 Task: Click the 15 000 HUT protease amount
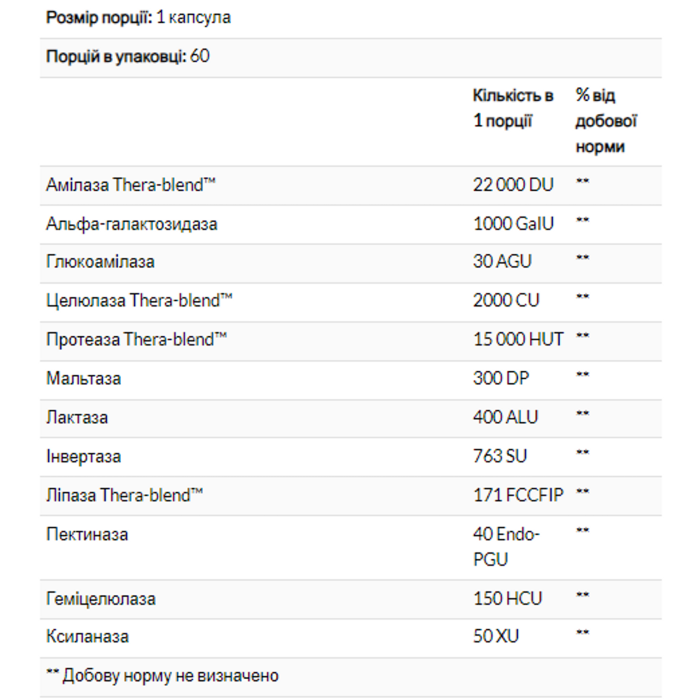pos(518,339)
